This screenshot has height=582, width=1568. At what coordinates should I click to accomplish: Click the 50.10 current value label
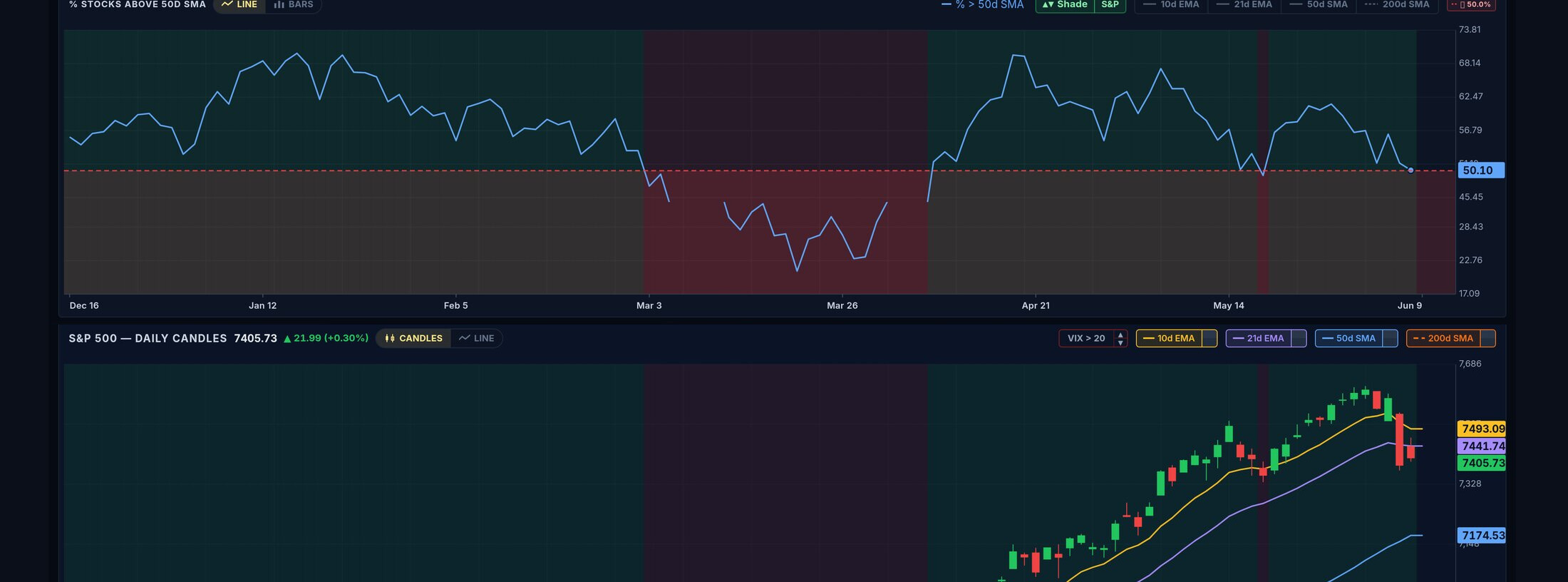tap(1481, 170)
